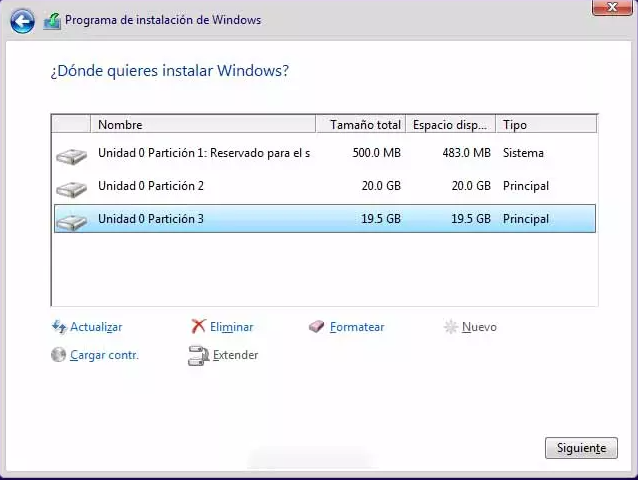Click the drive icon for Partición 1
Image resolution: width=638 pixels, height=480 pixels.
coord(71,156)
